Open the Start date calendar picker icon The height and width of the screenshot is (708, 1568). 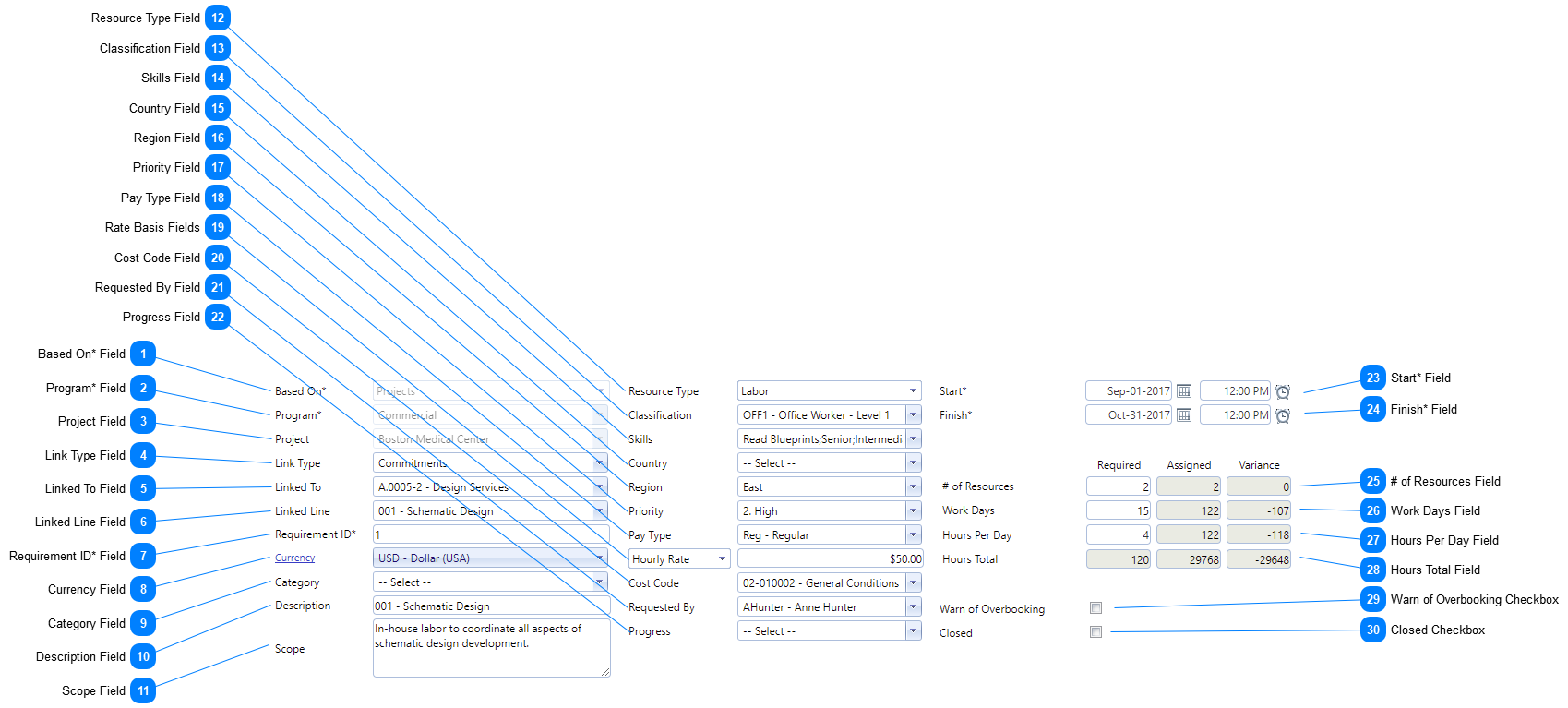click(1184, 391)
